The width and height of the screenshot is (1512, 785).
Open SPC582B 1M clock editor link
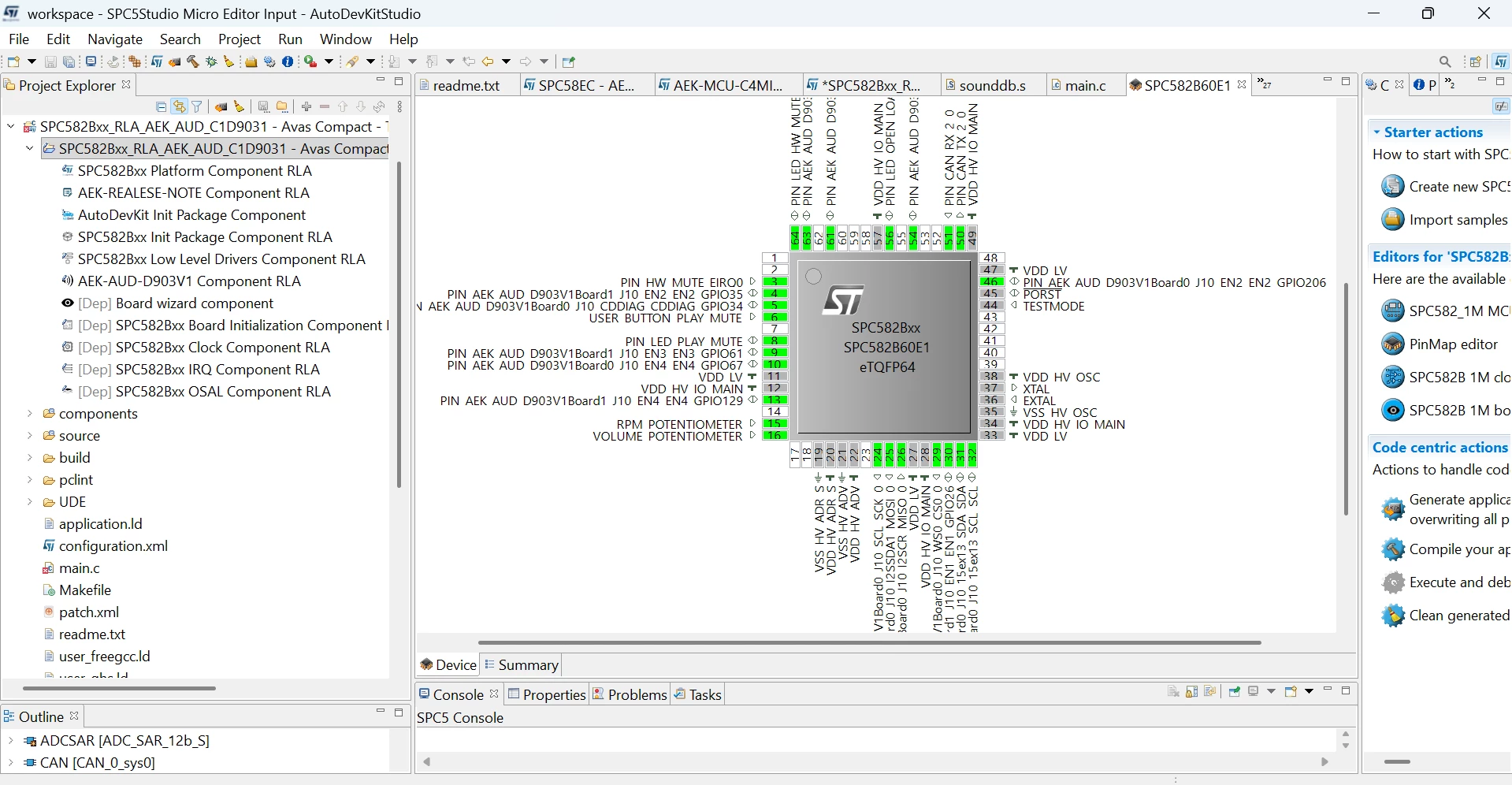coord(1459,377)
